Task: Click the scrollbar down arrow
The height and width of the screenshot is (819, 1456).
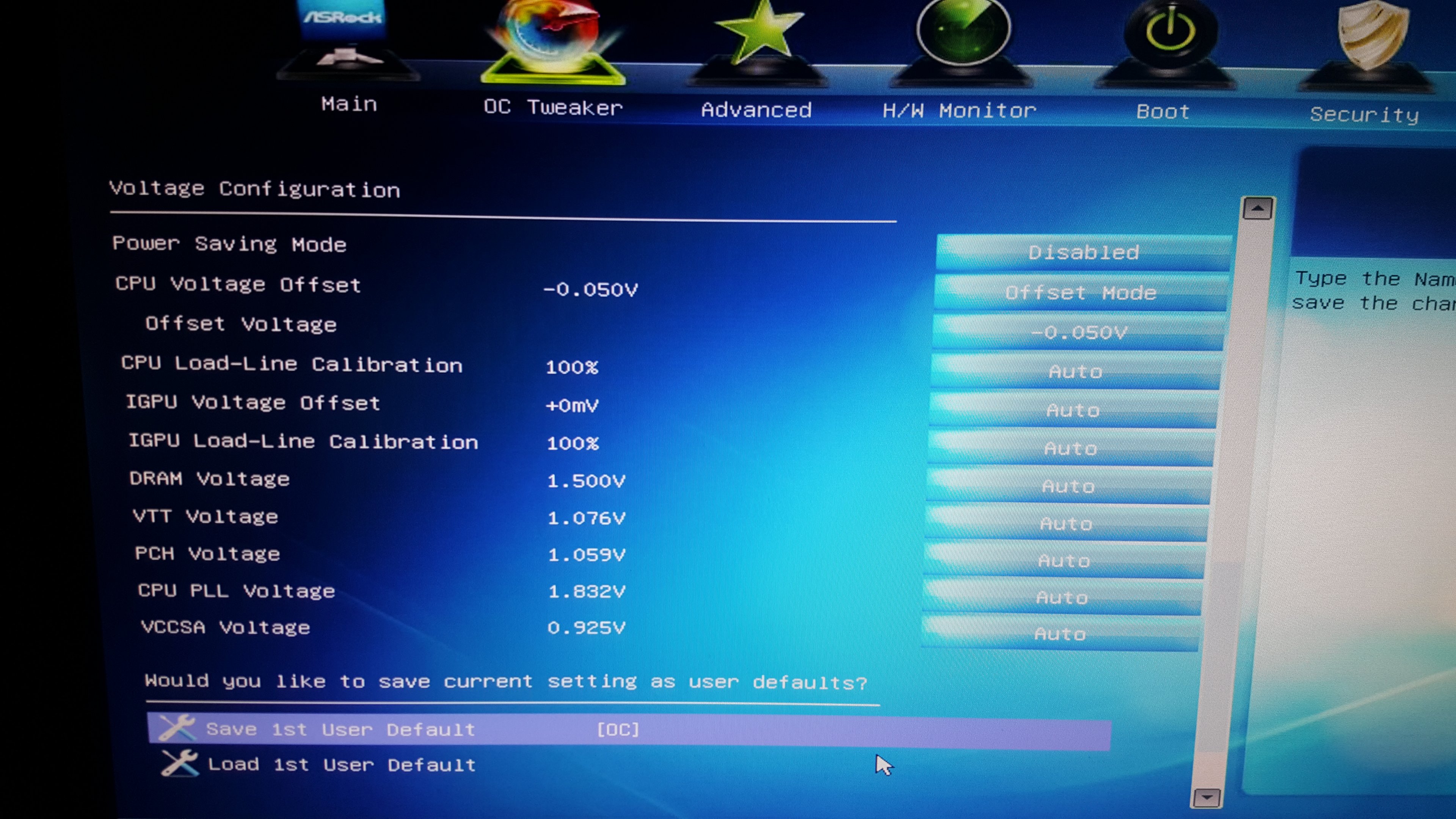Action: [x=1207, y=797]
